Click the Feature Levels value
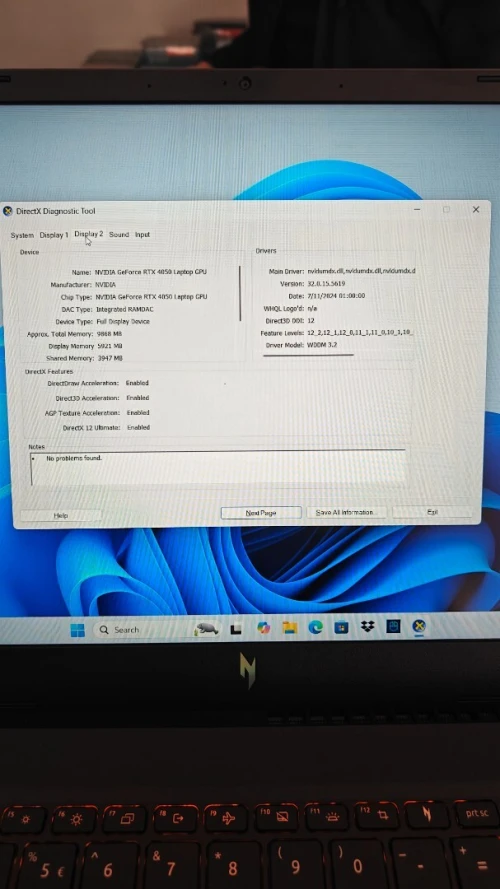 click(x=361, y=333)
